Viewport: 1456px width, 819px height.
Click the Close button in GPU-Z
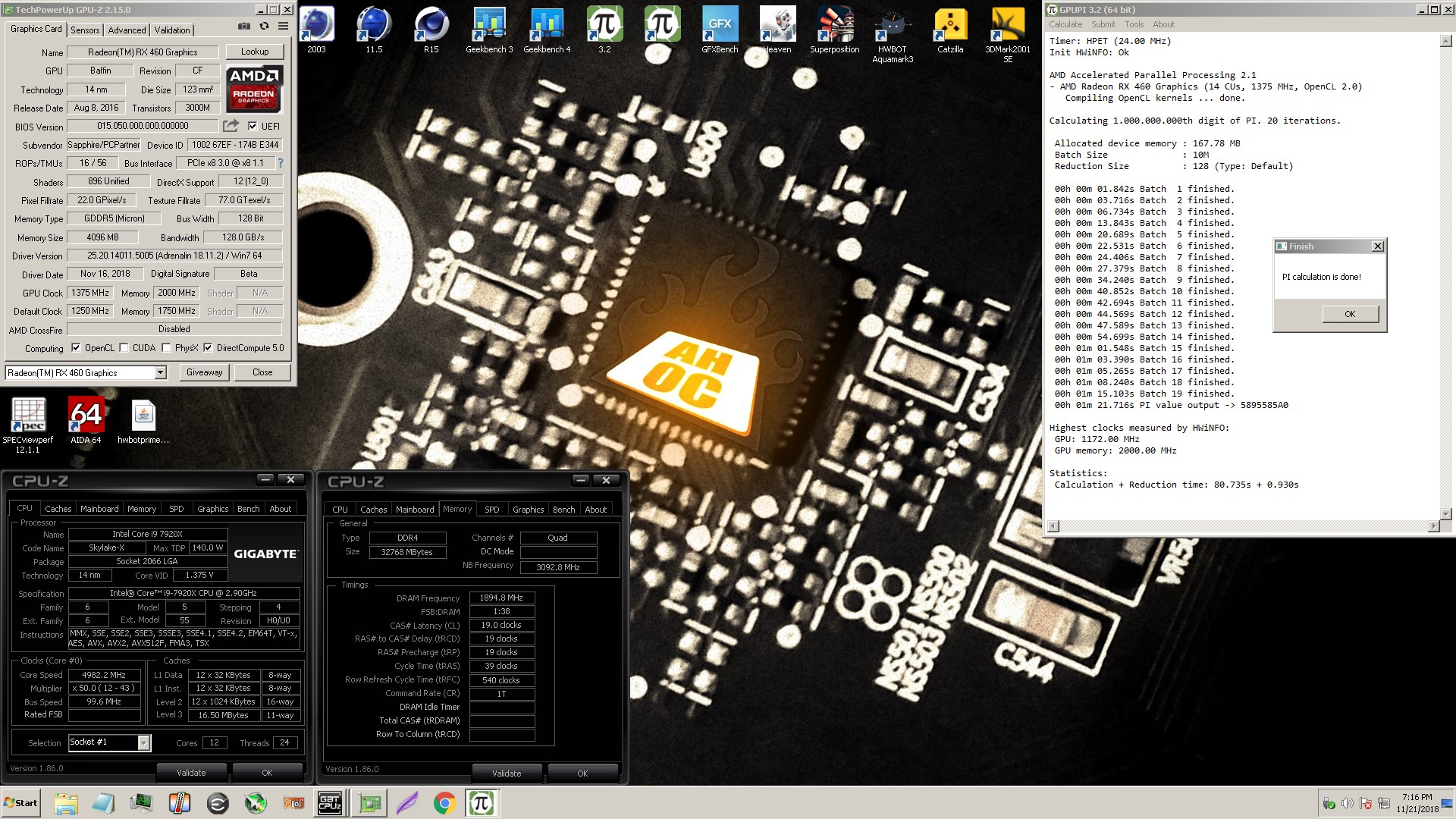click(x=262, y=372)
